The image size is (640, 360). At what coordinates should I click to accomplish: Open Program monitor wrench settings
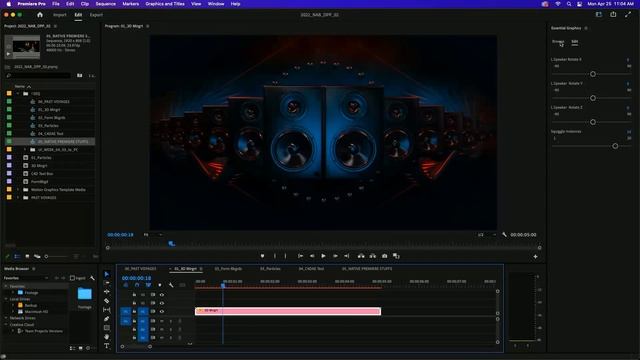504,235
